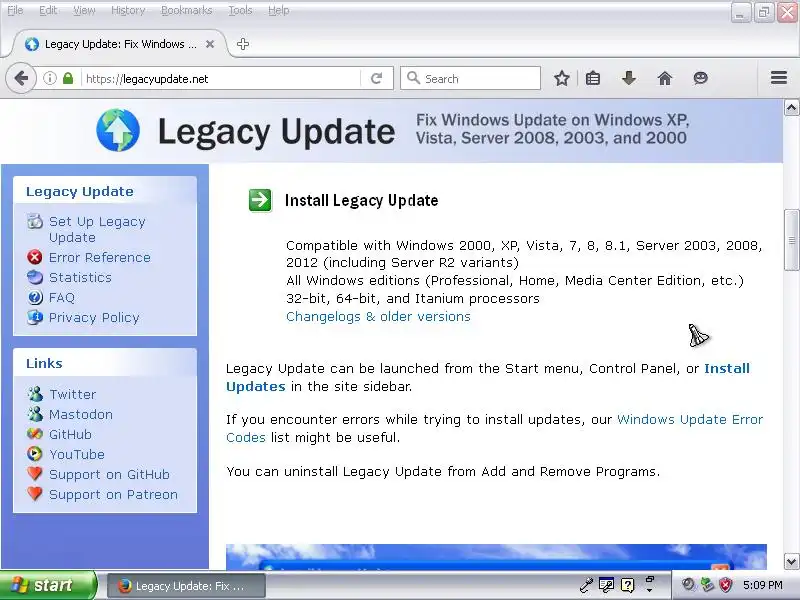This screenshot has width=800, height=600.
Task: Click the taskbar clock showing 5:09 PM
Action: pos(762,585)
